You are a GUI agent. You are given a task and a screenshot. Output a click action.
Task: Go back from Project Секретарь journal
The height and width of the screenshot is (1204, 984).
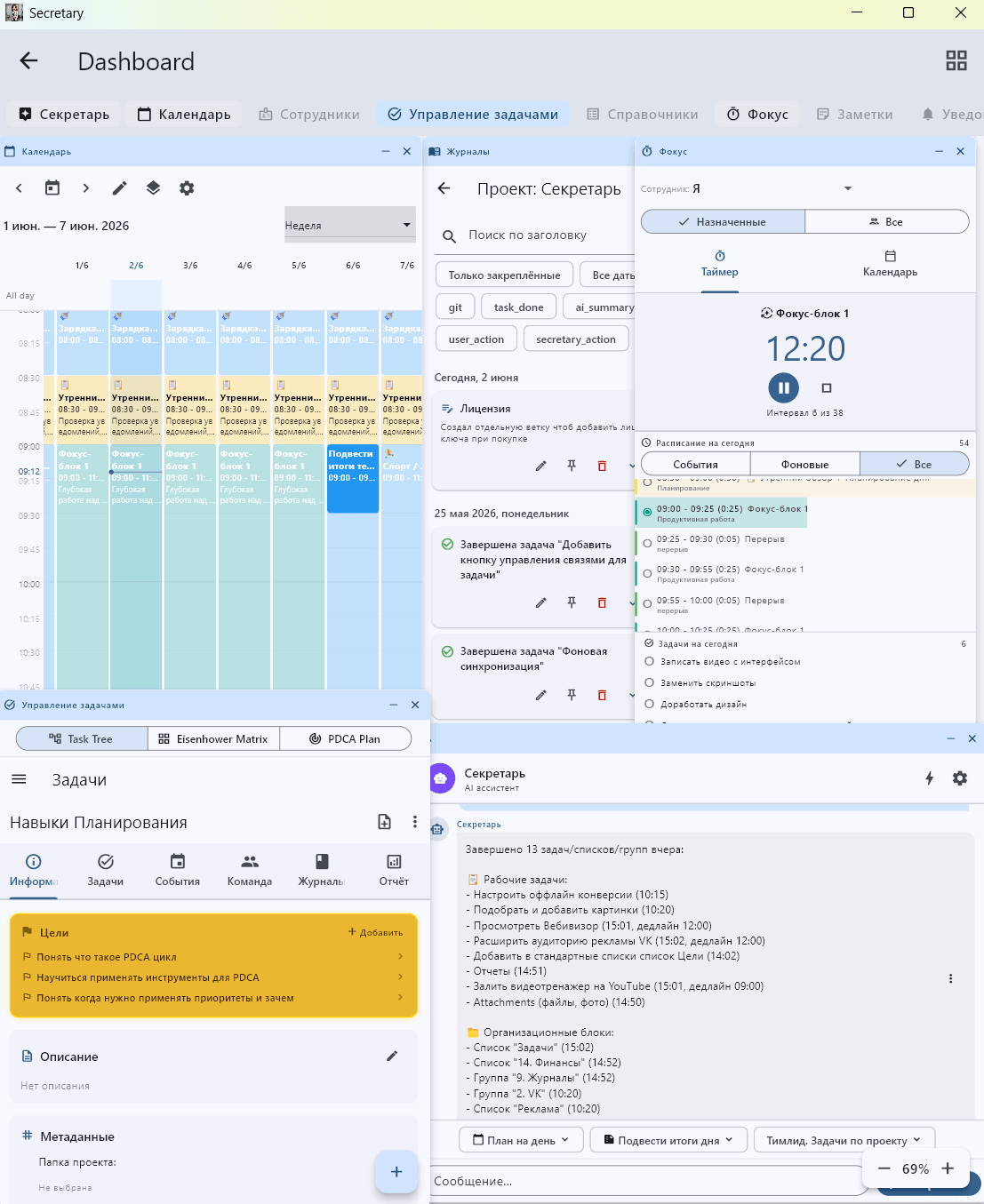444,188
